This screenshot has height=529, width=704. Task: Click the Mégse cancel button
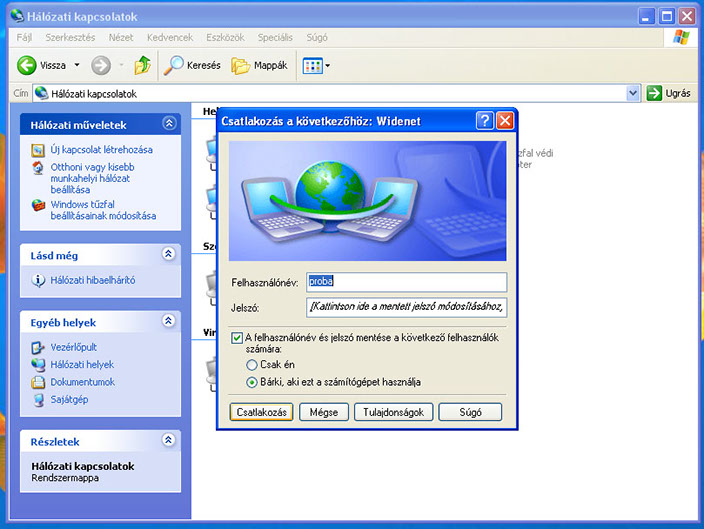click(324, 412)
